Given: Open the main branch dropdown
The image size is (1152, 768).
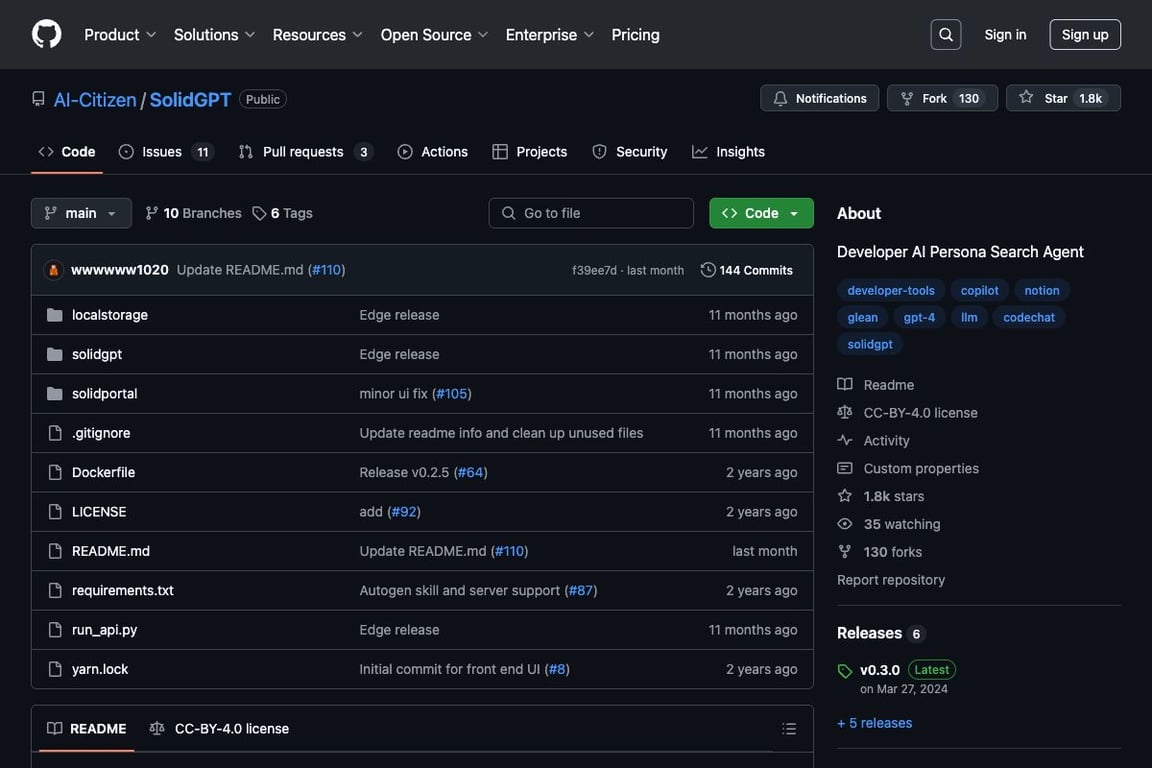Looking at the screenshot, I should (81, 213).
